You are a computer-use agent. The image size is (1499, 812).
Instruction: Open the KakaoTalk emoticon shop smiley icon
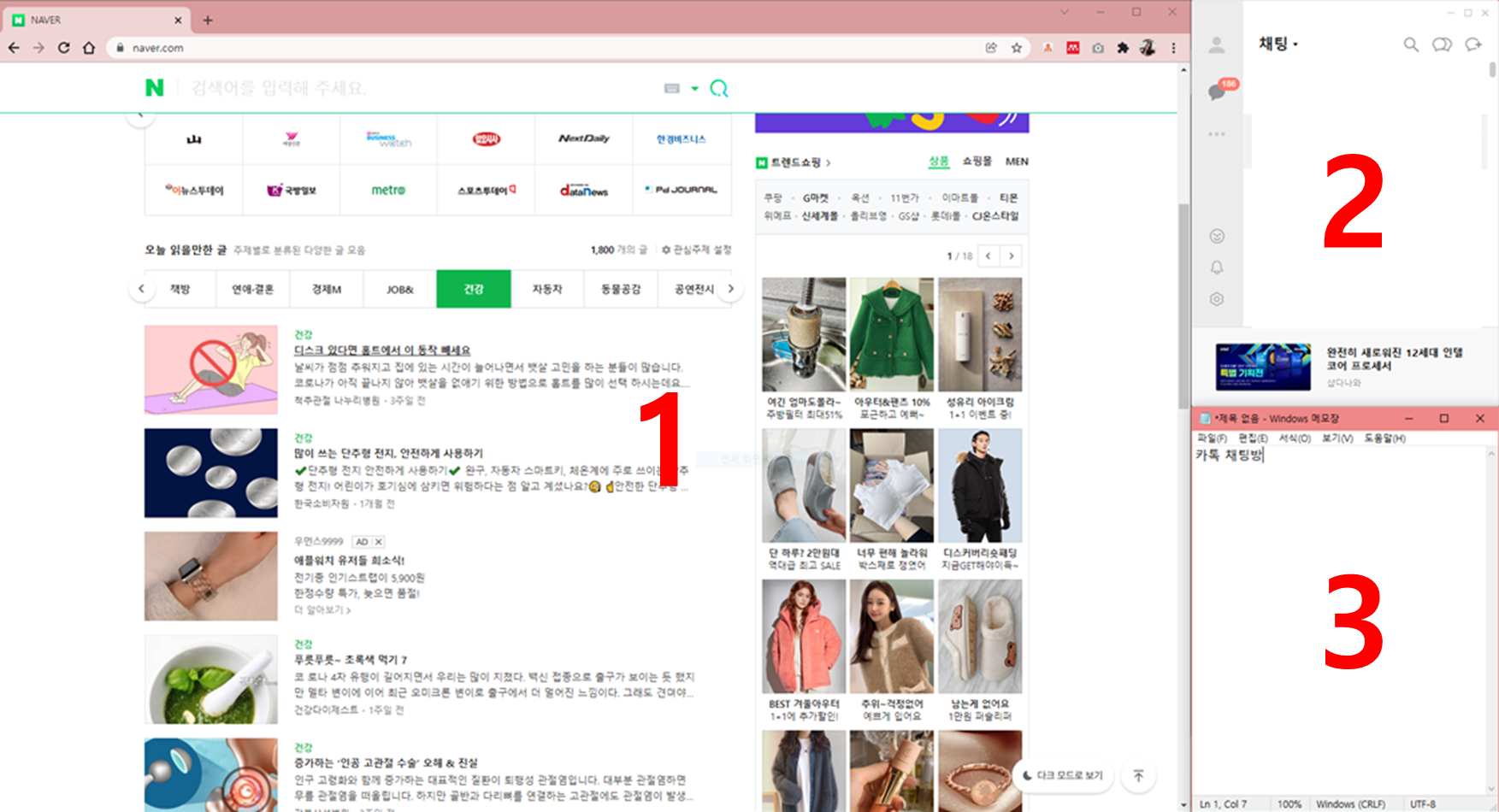[x=1217, y=236]
